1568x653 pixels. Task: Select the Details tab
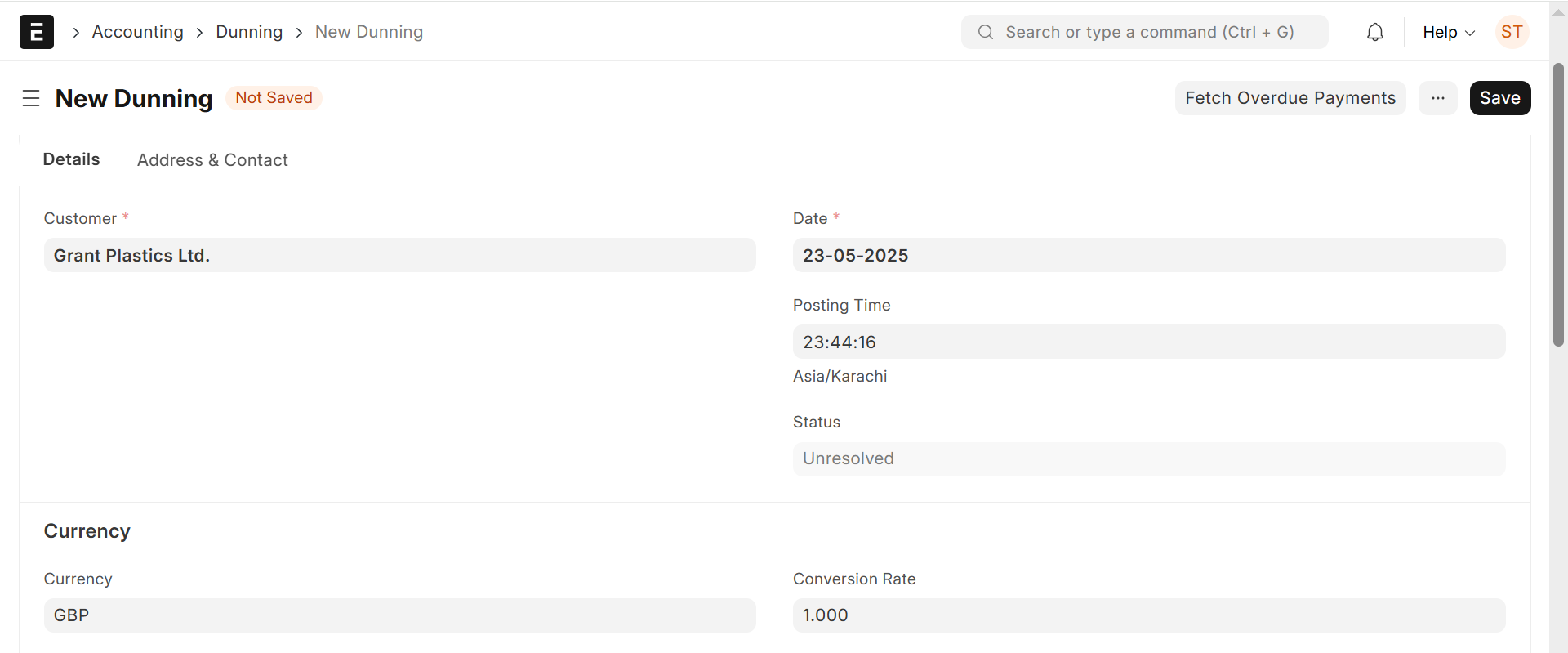coord(71,159)
